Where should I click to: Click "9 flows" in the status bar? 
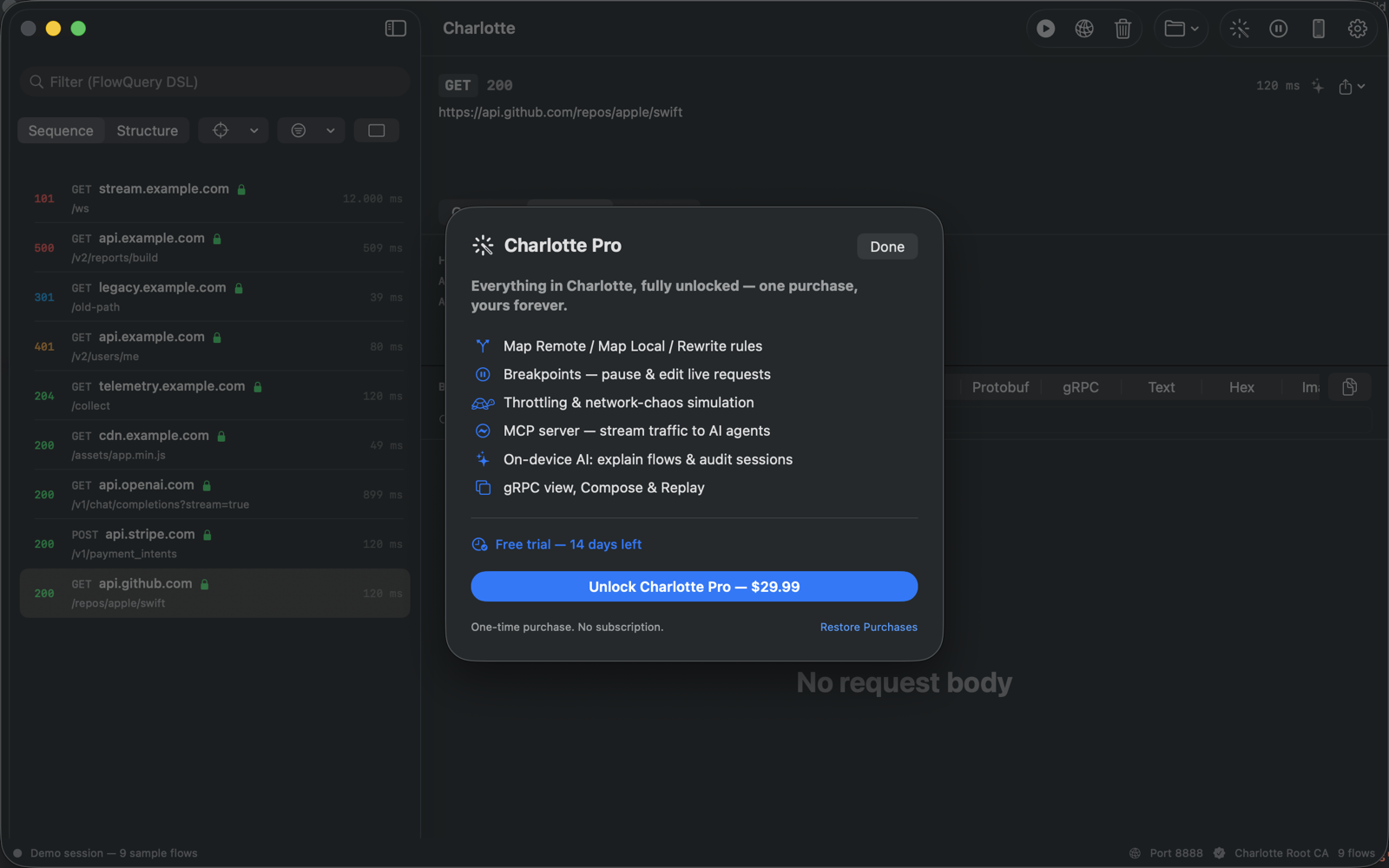[1356, 853]
